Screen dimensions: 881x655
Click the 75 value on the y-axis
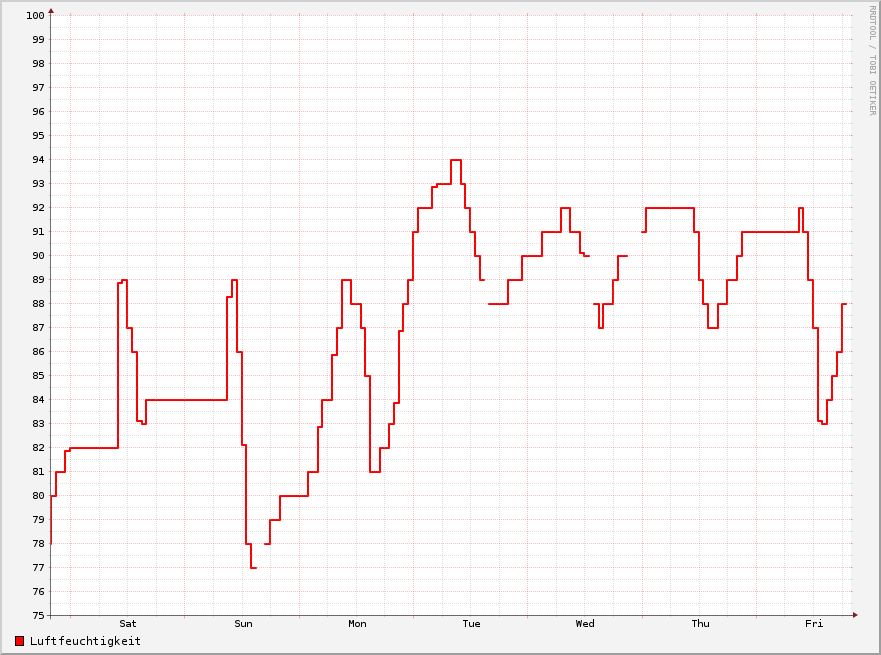point(38,616)
